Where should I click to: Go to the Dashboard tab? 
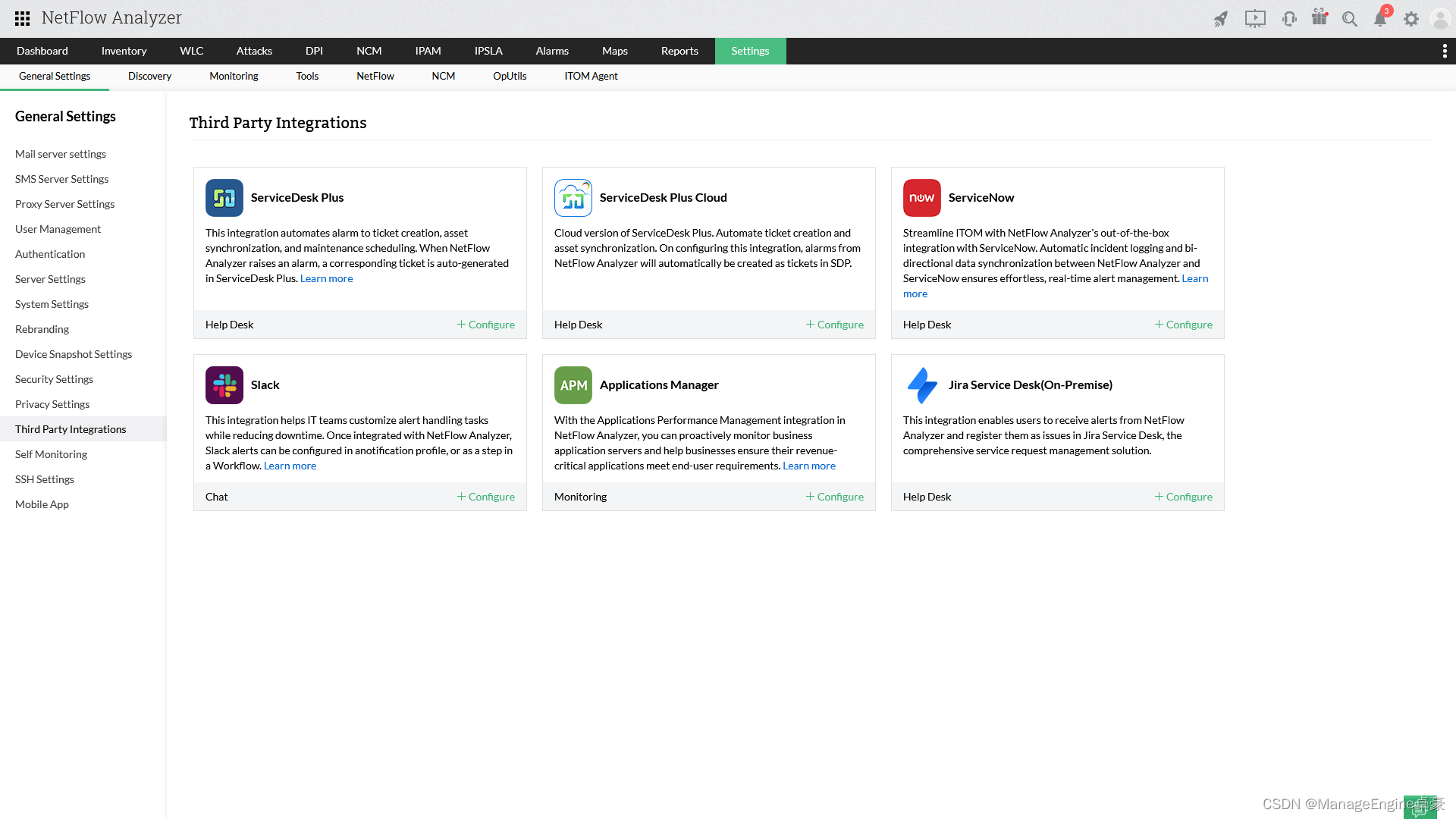[42, 51]
